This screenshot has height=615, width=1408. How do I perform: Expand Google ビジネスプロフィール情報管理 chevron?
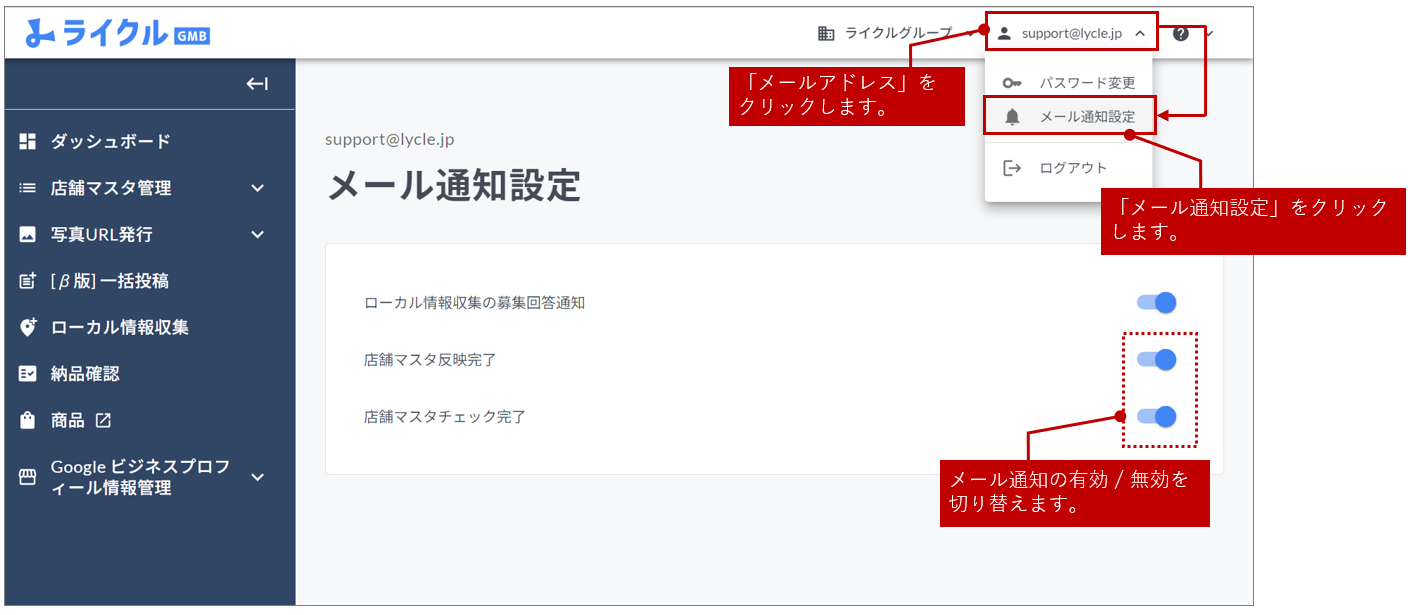click(x=257, y=477)
